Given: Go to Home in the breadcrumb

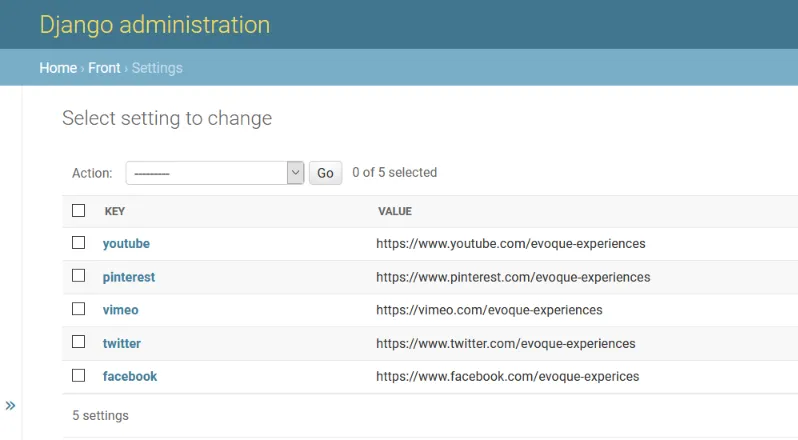Looking at the screenshot, I should (58, 68).
